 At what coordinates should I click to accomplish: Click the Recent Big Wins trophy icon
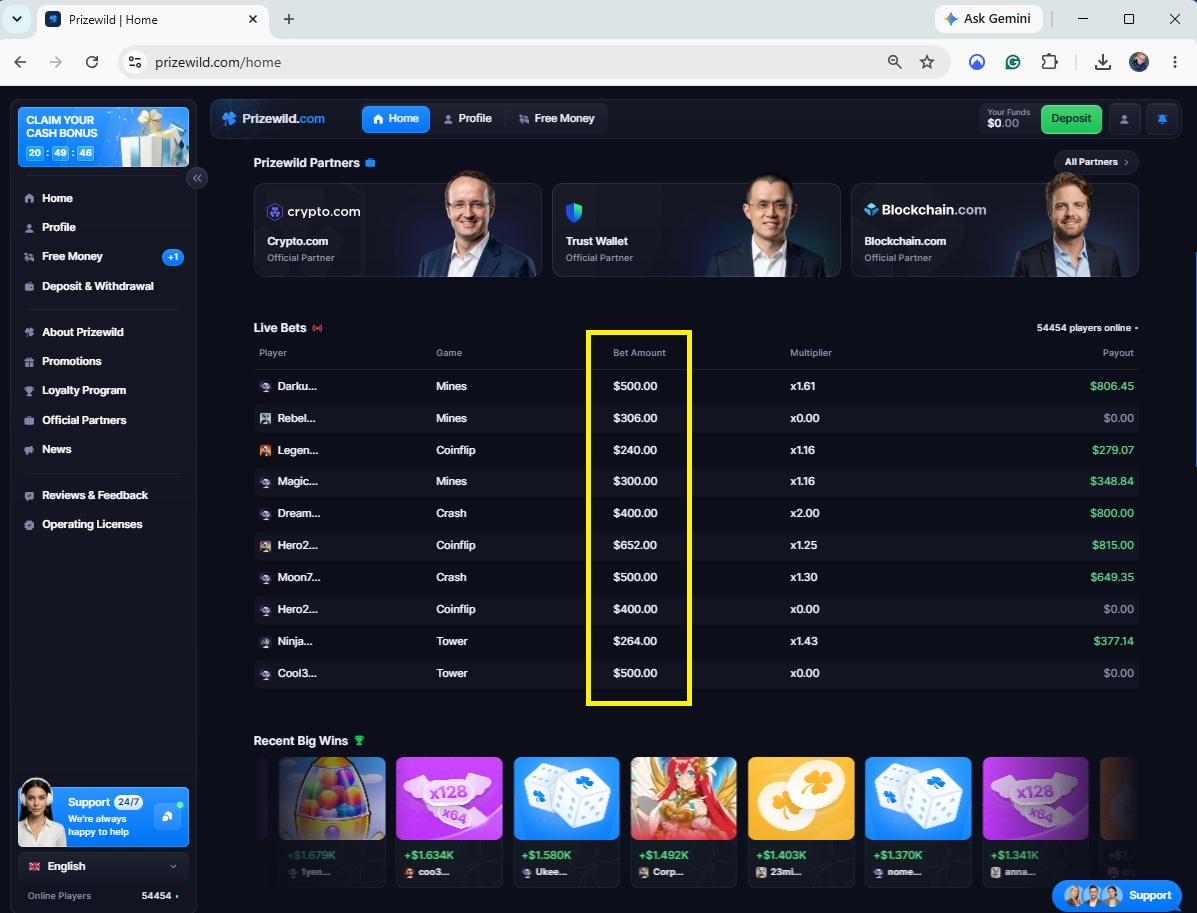point(359,740)
